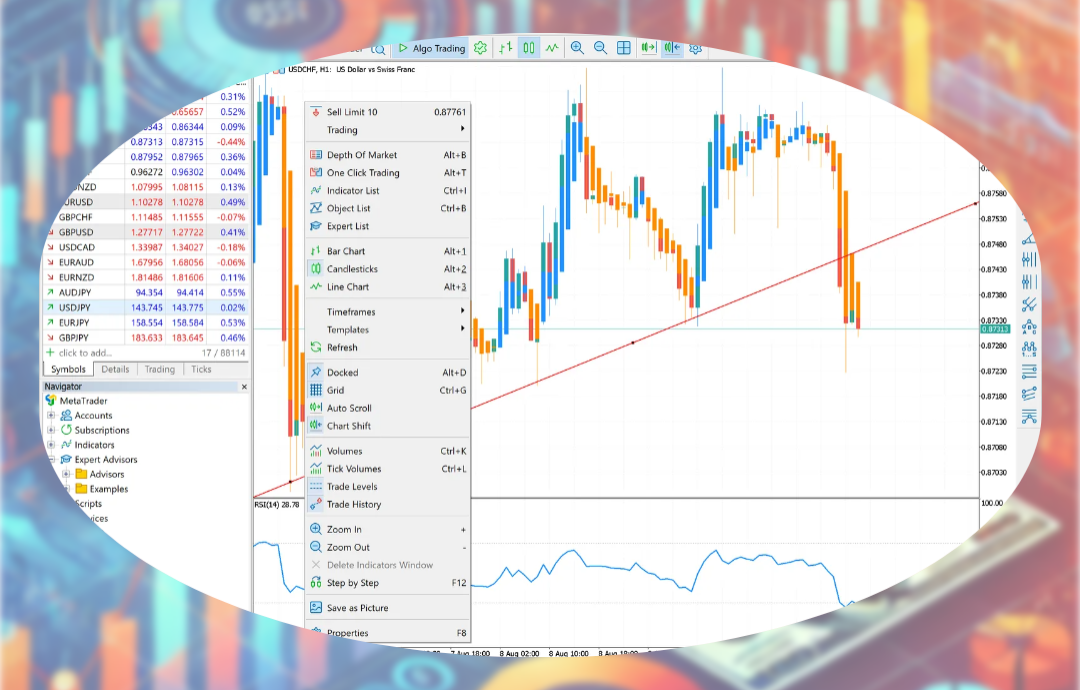Toggle the Algo Trading toolbar button
Image resolution: width=1080 pixels, height=690 pixels.
pos(432,48)
